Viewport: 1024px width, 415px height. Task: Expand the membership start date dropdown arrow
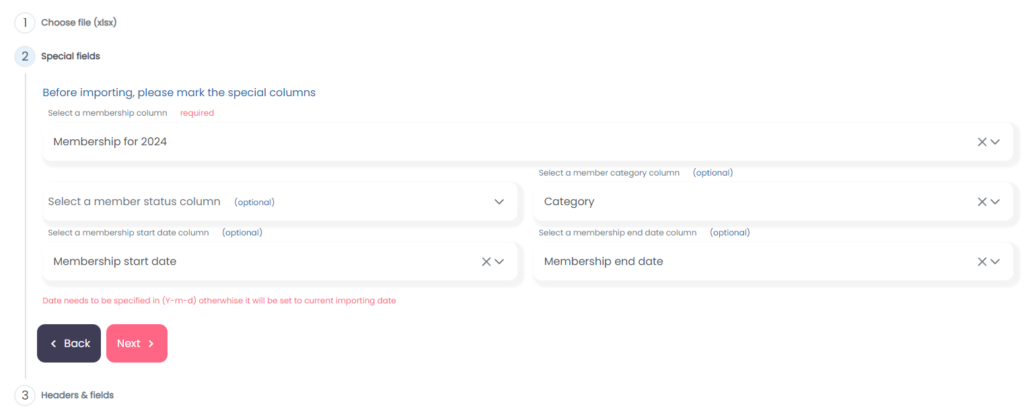[x=500, y=261]
